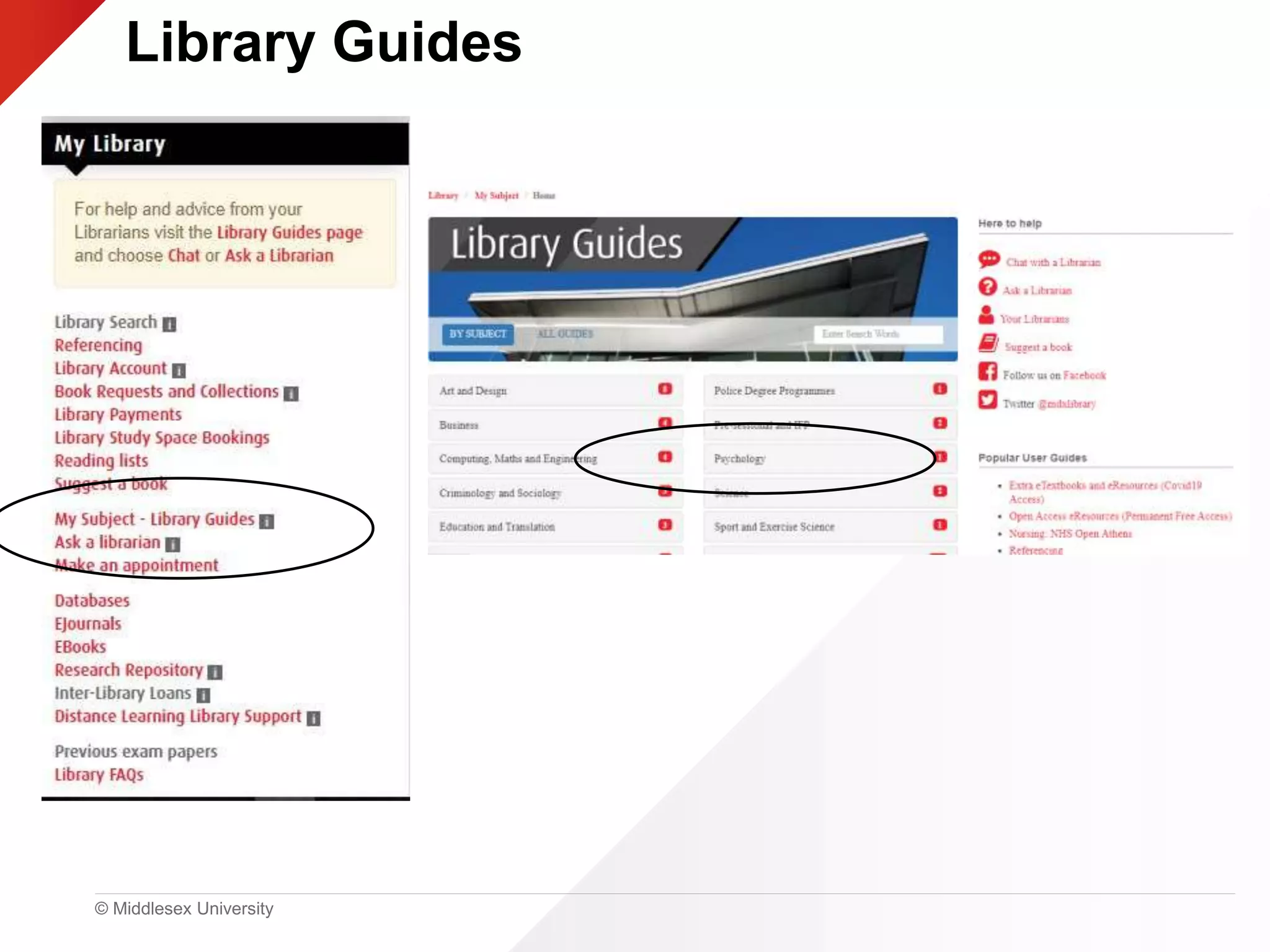Click the My Subject breadcrumb link
This screenshot has height=952, width=1270.
496,196
